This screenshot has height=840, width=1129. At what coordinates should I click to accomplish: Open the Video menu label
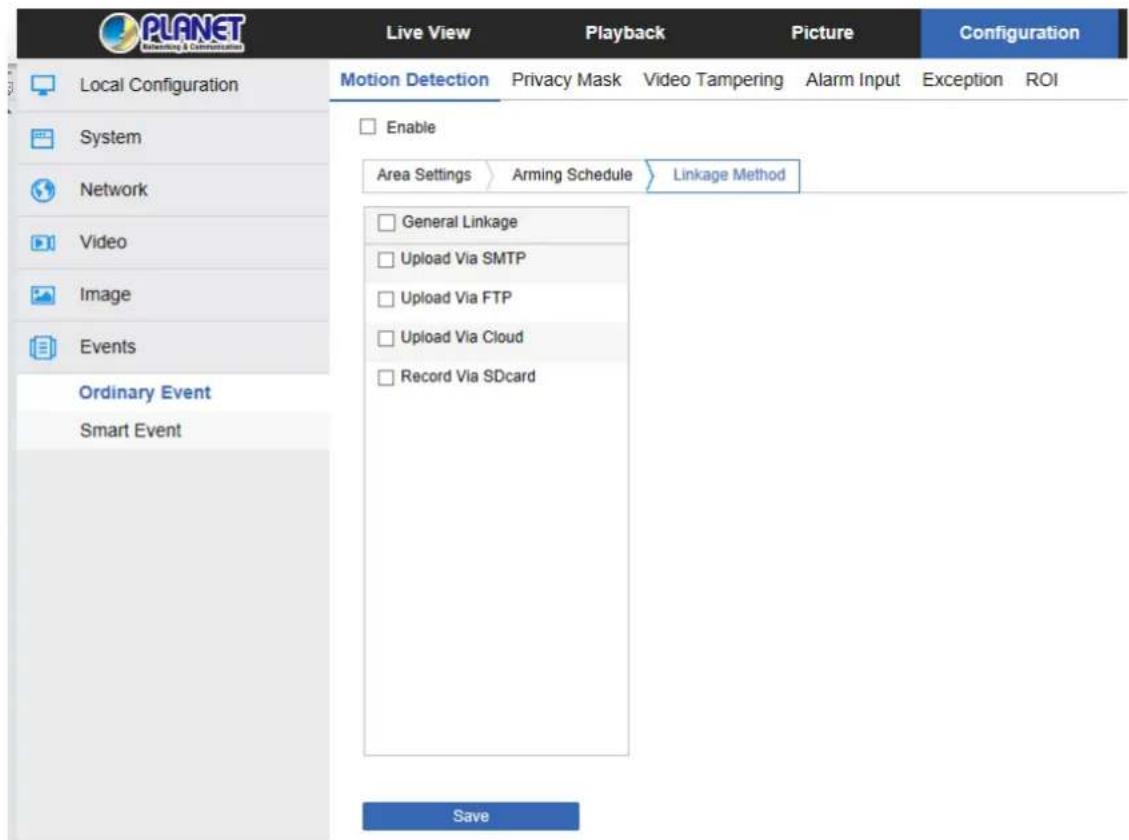(x=104, y=243)
